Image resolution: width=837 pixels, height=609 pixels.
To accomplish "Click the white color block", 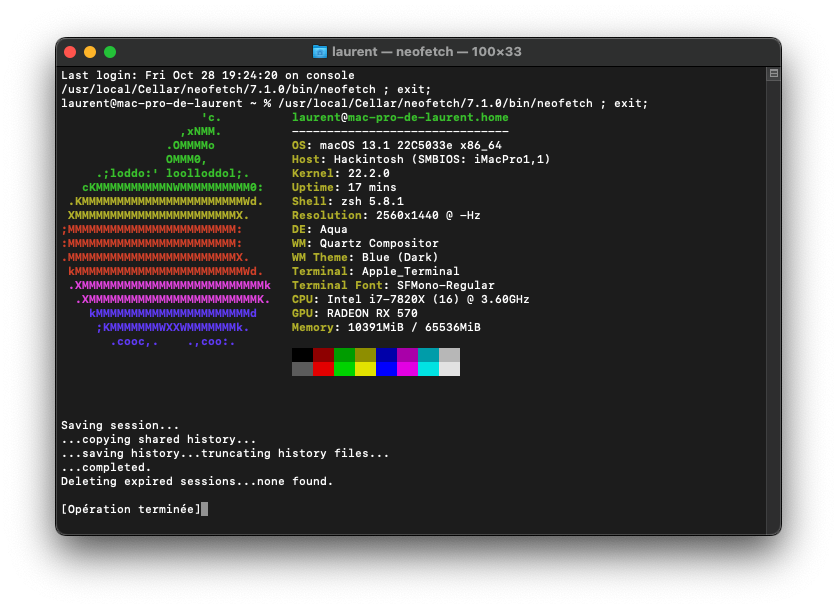I will 449,369.
